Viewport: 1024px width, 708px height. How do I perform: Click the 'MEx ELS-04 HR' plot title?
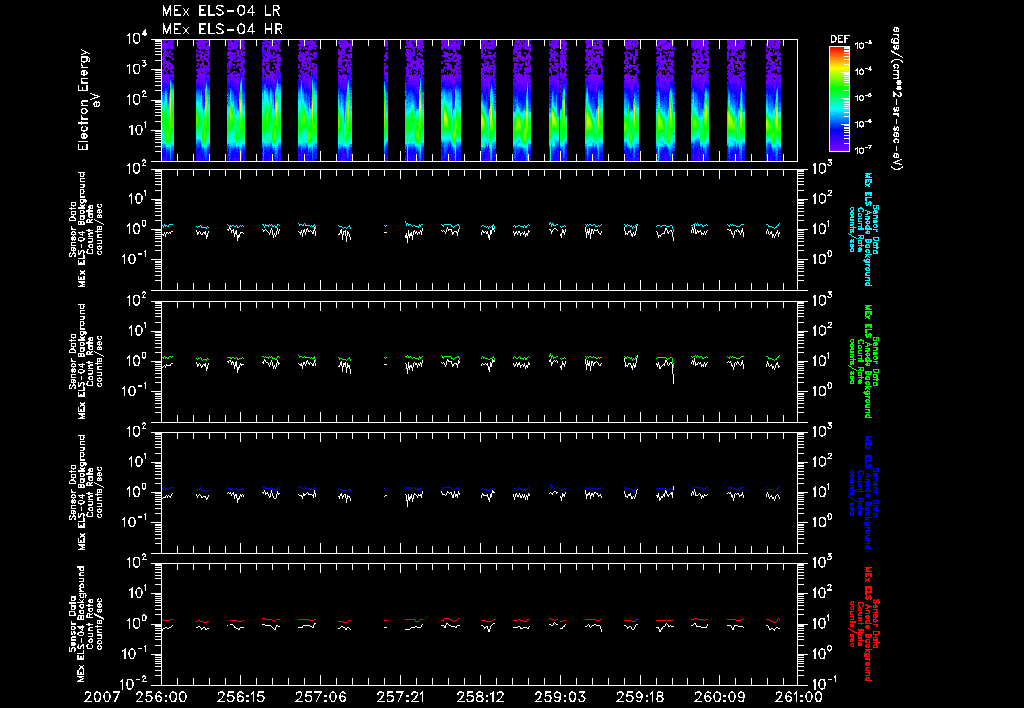tap(222, 29)
